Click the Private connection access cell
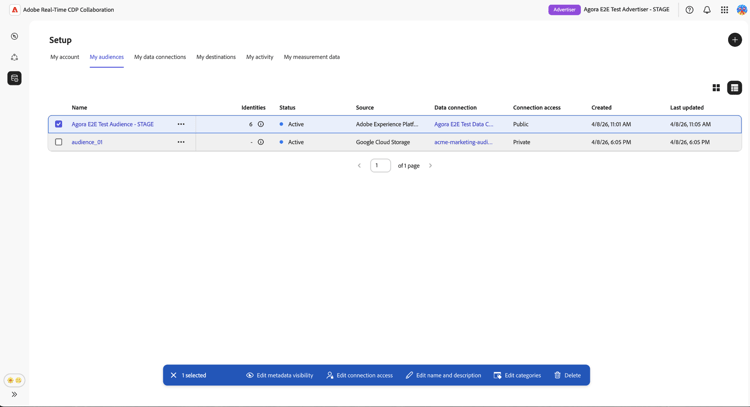Viewport: 750px width, 407px height. pyautogui.click(x=521, y=142)
